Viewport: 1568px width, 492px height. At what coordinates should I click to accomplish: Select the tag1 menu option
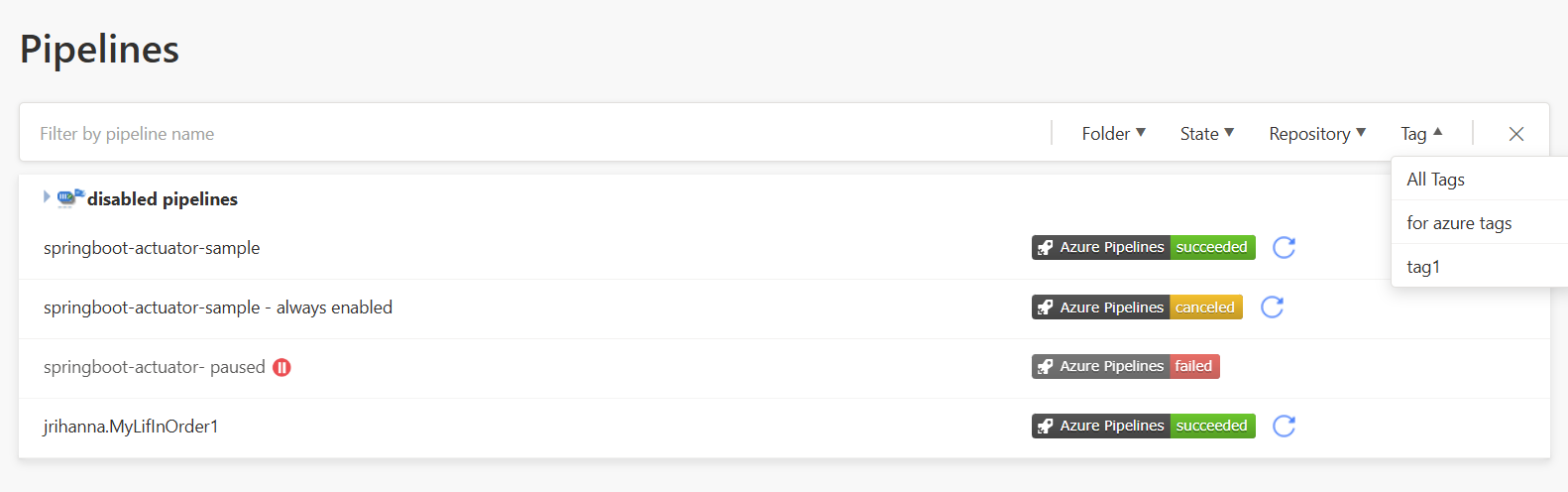1423,267
